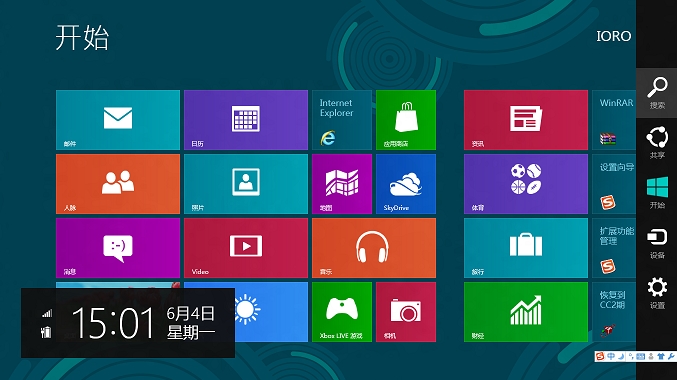Click the 设备 Devices charm

click(x=657, y=243)
